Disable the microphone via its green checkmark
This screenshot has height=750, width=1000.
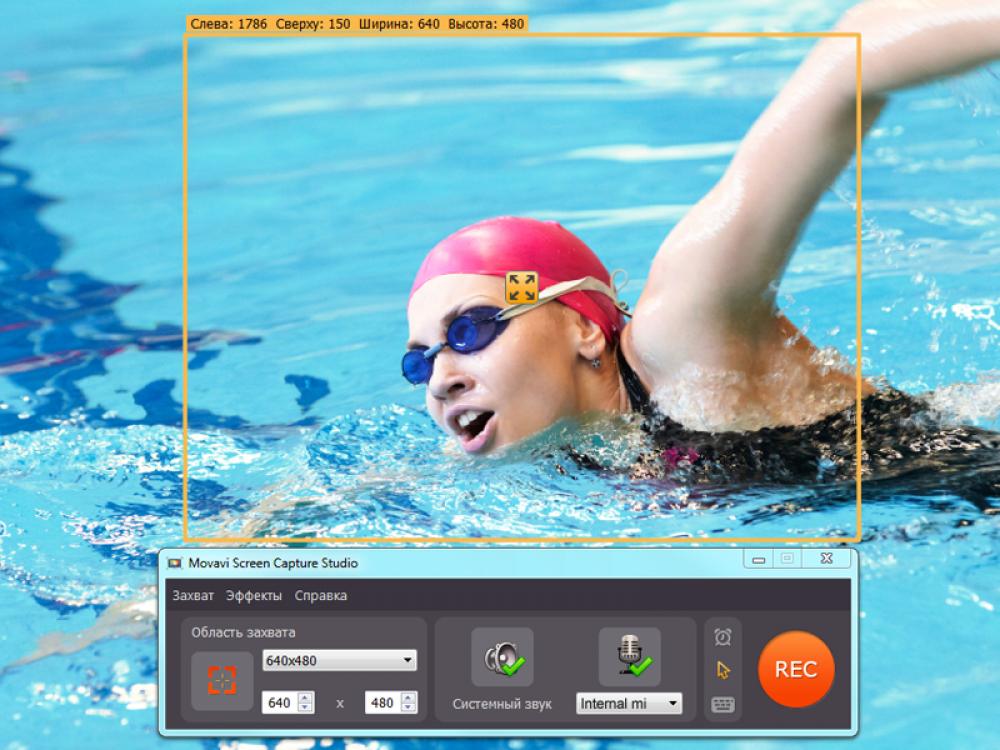point(642,669)
